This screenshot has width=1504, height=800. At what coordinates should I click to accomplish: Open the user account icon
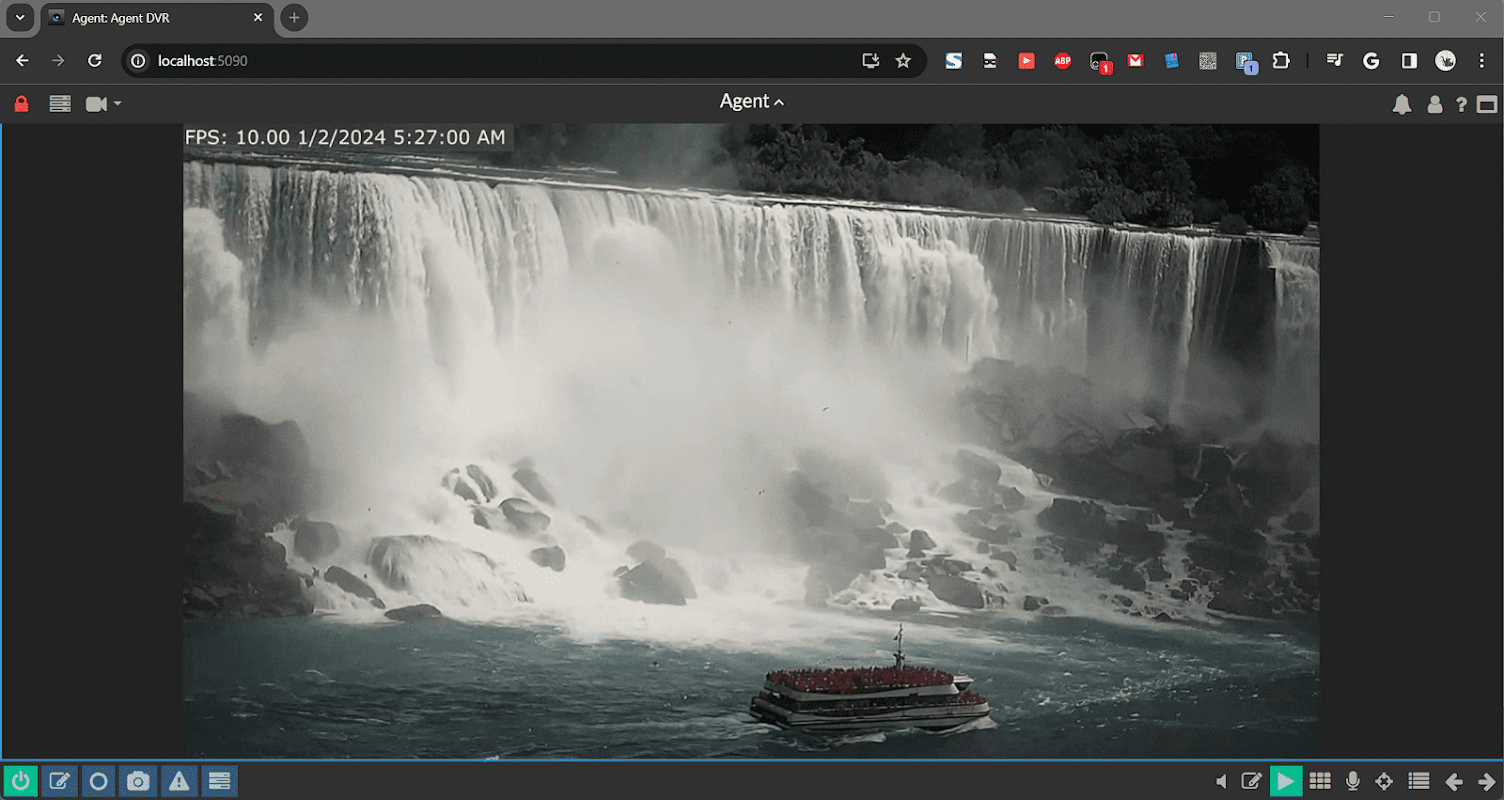point(1434,104)
